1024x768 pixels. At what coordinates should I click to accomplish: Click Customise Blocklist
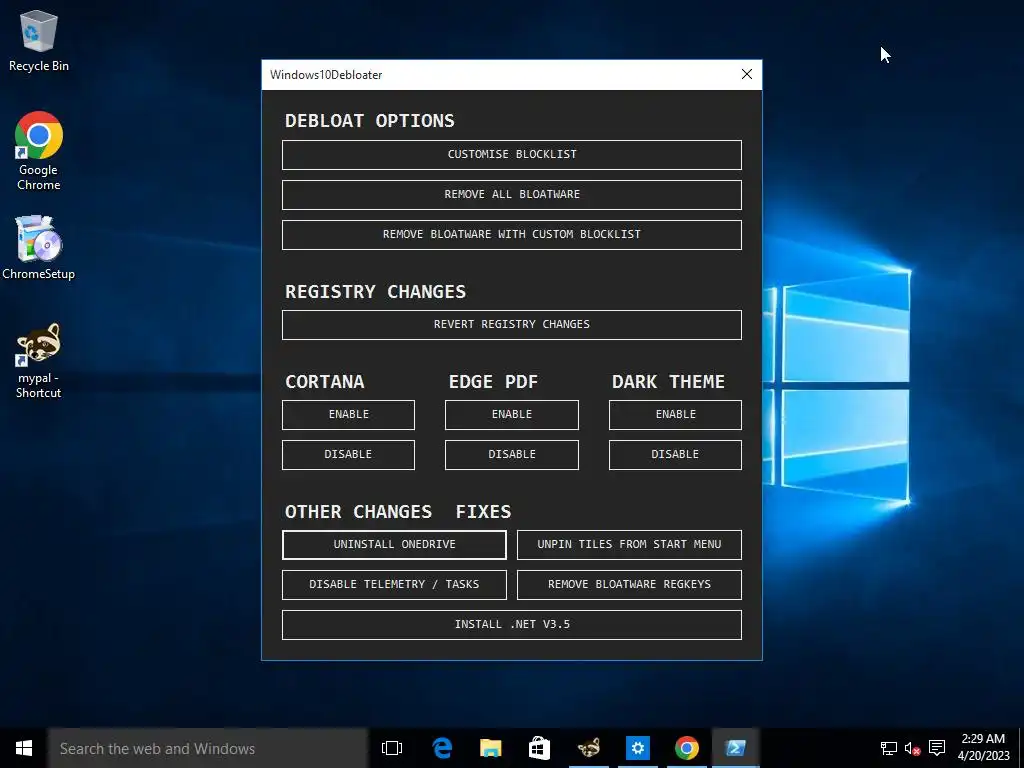coord(512,155)
